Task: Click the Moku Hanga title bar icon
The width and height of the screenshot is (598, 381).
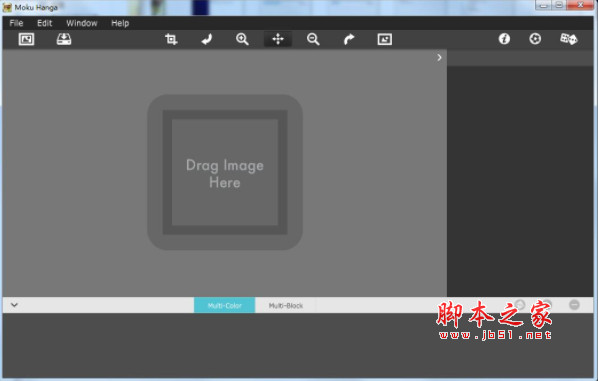Action: (7, 7)
